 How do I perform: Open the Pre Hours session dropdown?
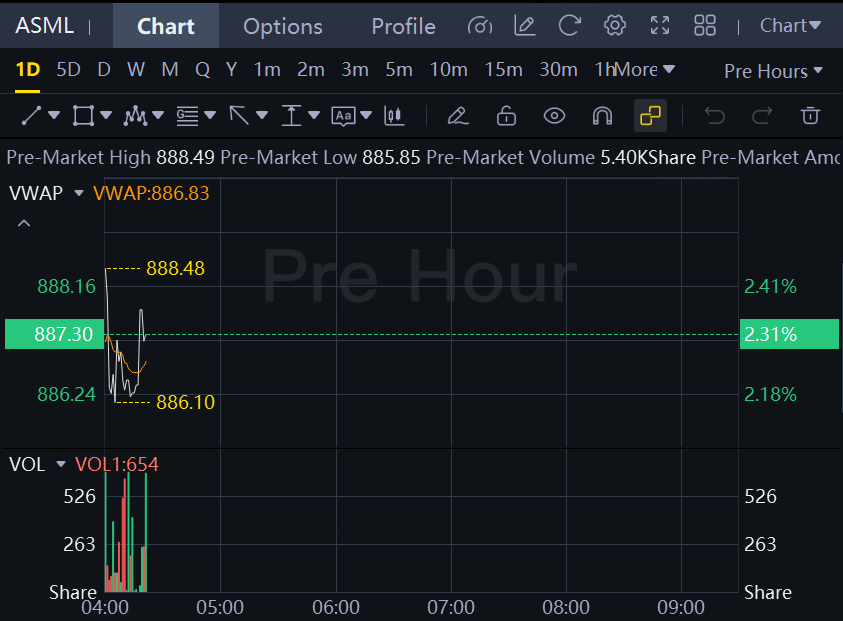(x=773, y=71)
